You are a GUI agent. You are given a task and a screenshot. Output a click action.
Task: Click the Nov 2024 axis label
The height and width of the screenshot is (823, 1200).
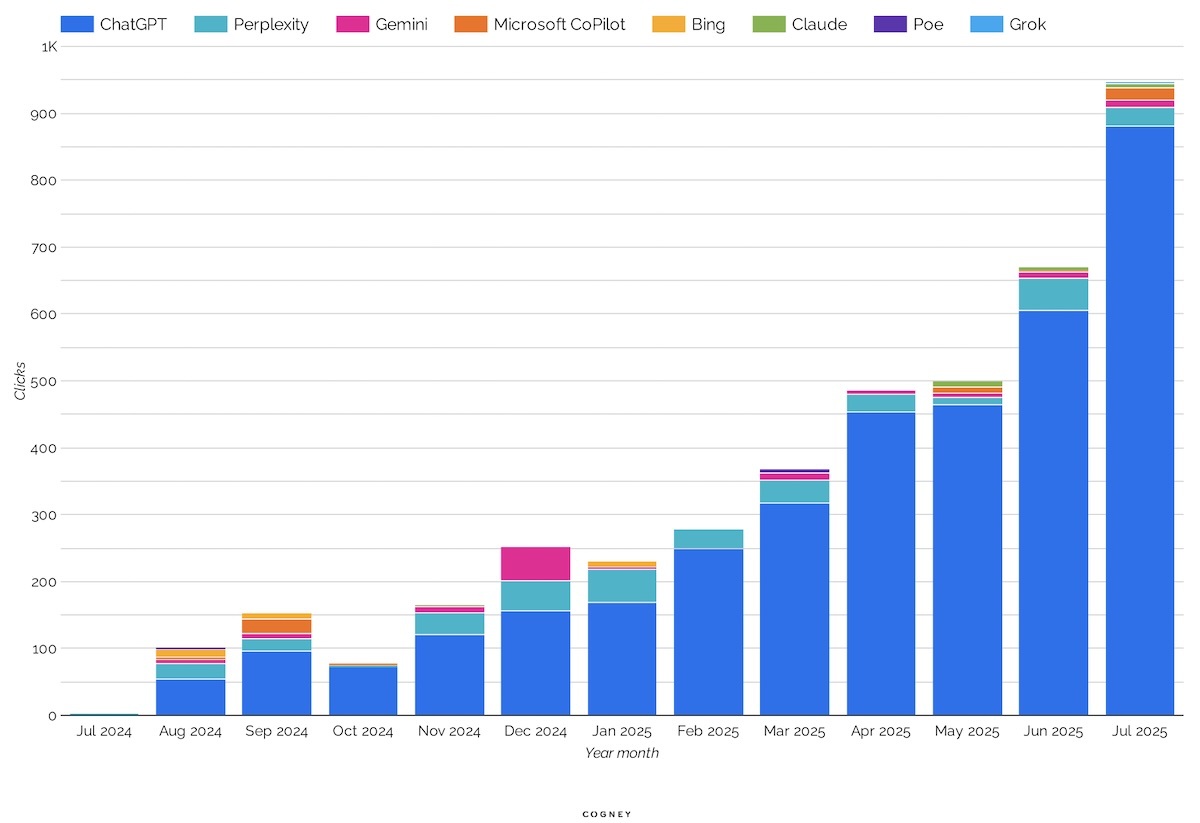click(450, 732)
